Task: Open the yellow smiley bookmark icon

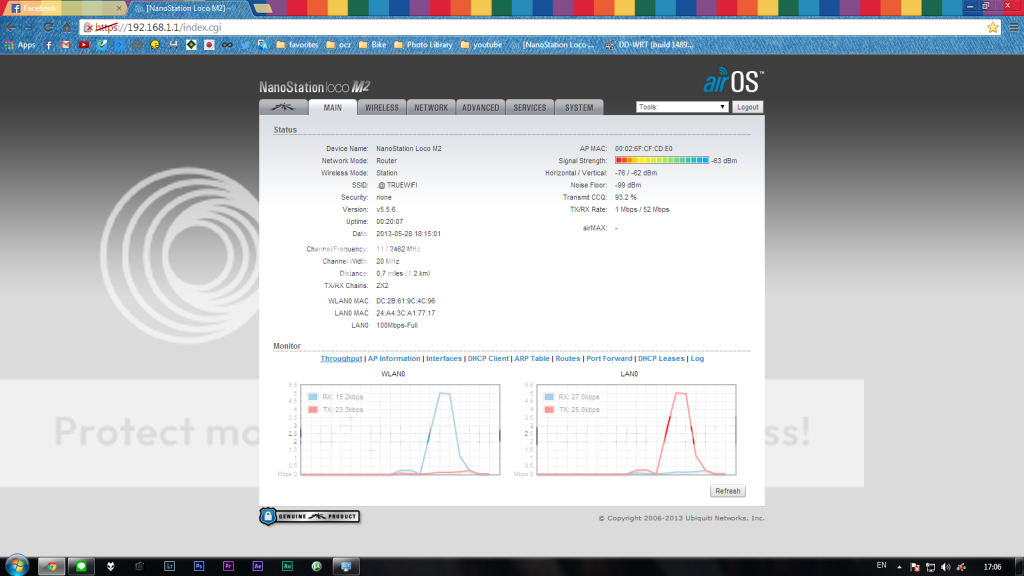Action: pyautogui.click(x=155, y=45)
